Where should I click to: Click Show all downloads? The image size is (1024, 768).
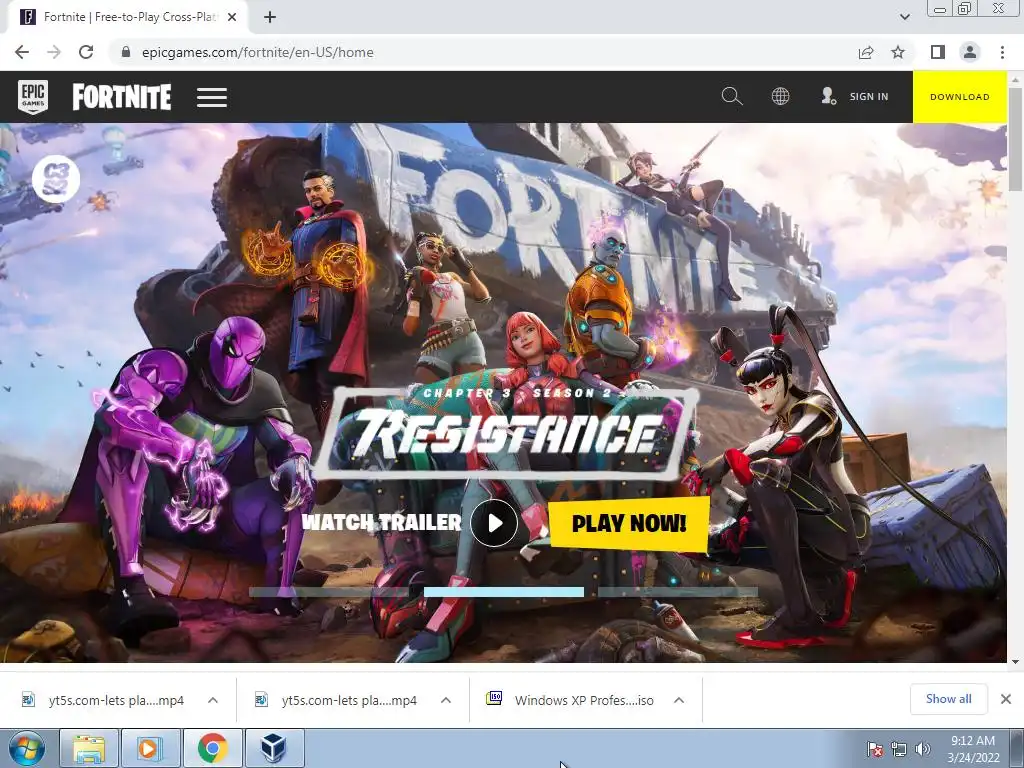(948, 699)
